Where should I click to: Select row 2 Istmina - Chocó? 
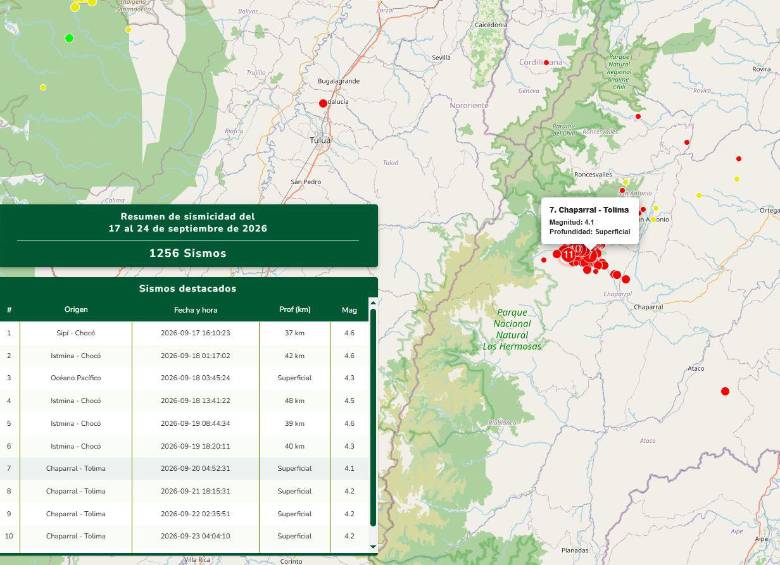click(x=184, y=356)
